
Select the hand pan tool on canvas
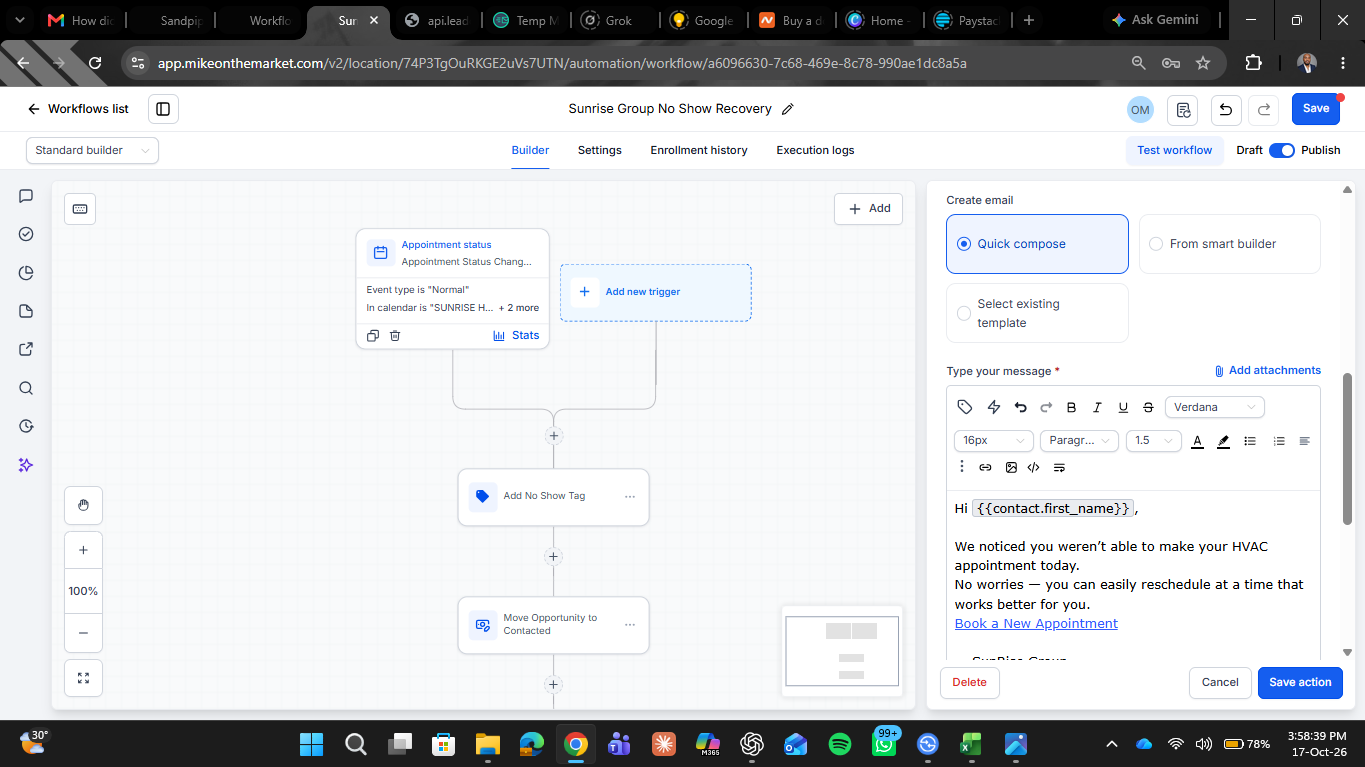(83, 506)
